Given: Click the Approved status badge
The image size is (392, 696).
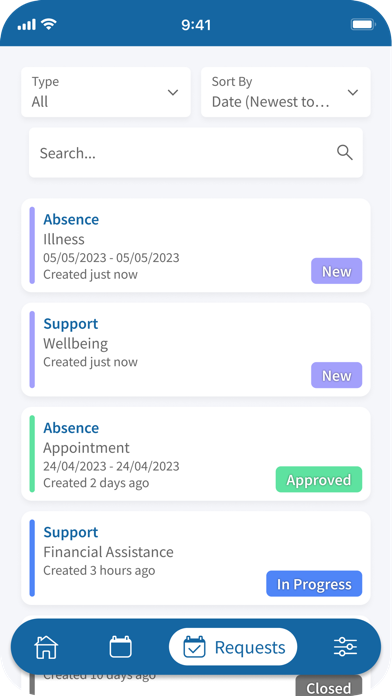Looking at the screenshot, I should [x=319, y=479].
